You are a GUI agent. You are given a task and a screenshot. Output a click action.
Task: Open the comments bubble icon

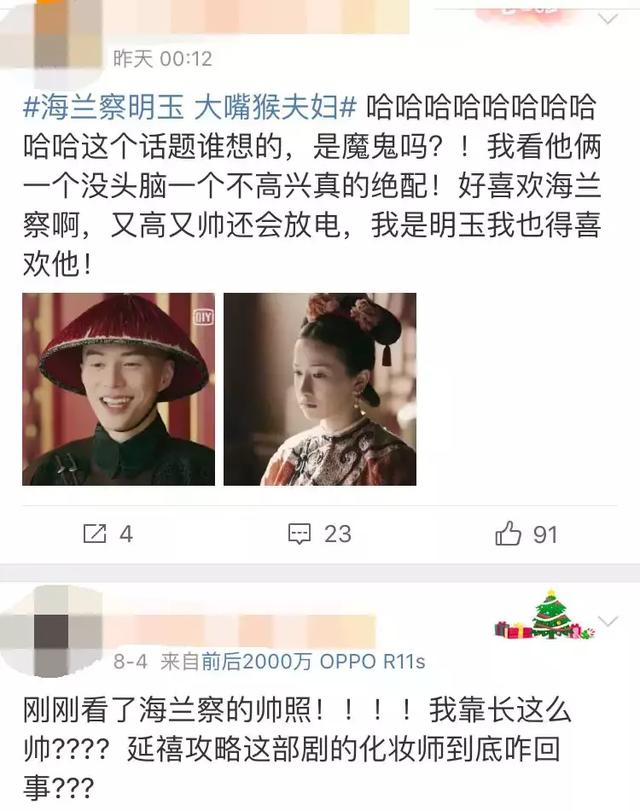300,534
